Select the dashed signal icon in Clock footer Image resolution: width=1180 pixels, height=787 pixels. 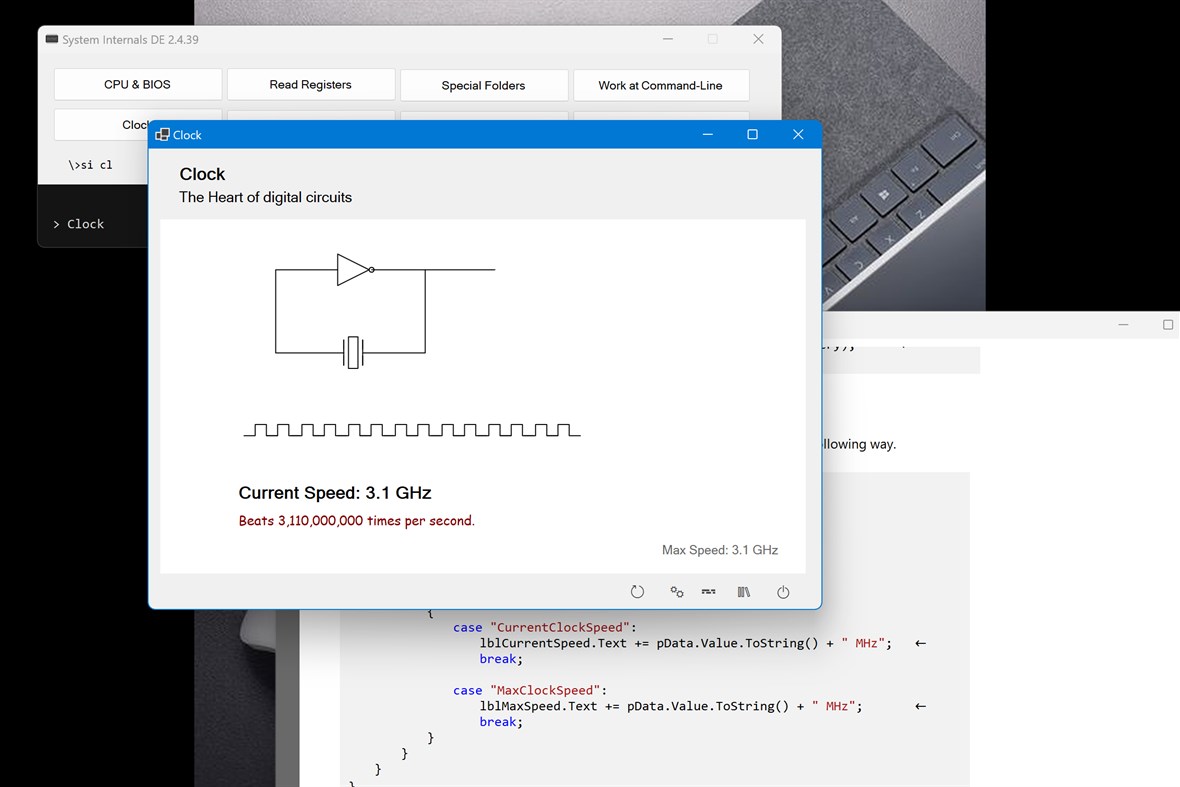(708, 592)
